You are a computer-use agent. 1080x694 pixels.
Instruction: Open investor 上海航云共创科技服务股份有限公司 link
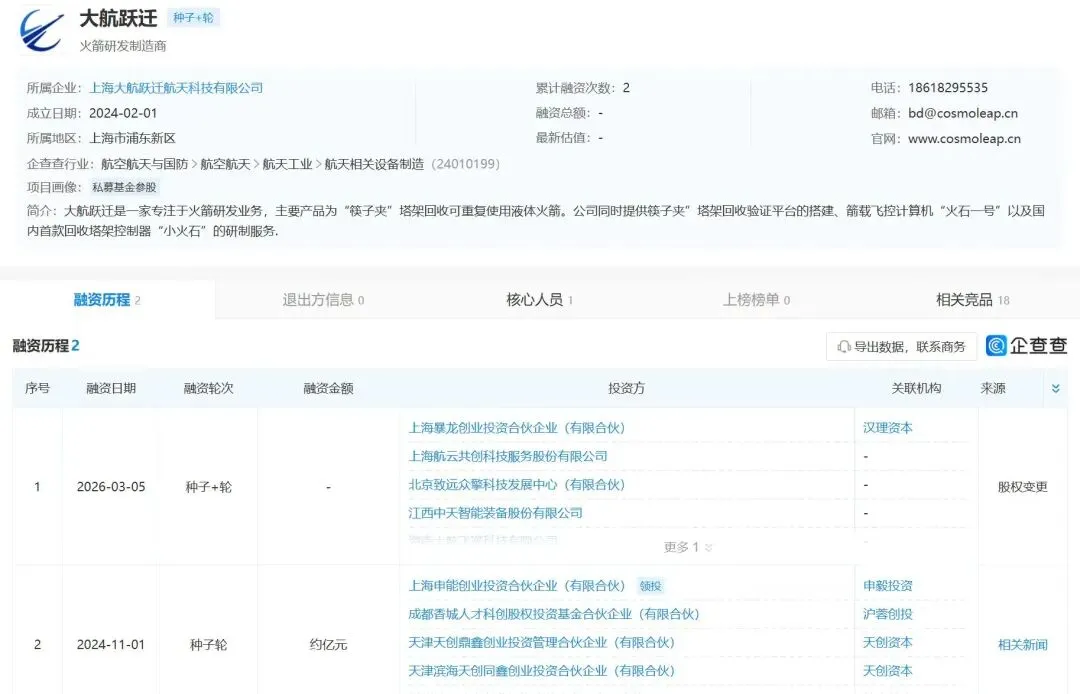tap(508, 456)
